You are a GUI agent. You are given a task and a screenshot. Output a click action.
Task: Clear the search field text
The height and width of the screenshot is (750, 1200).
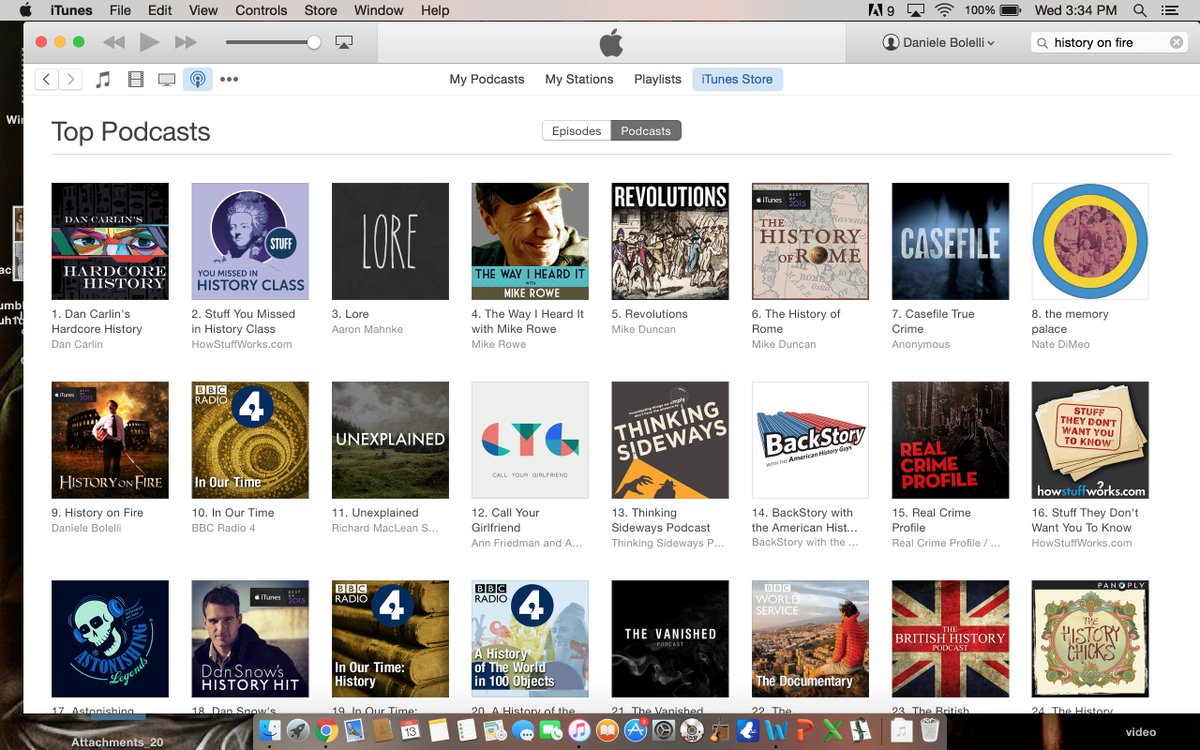coord(1176,42)
